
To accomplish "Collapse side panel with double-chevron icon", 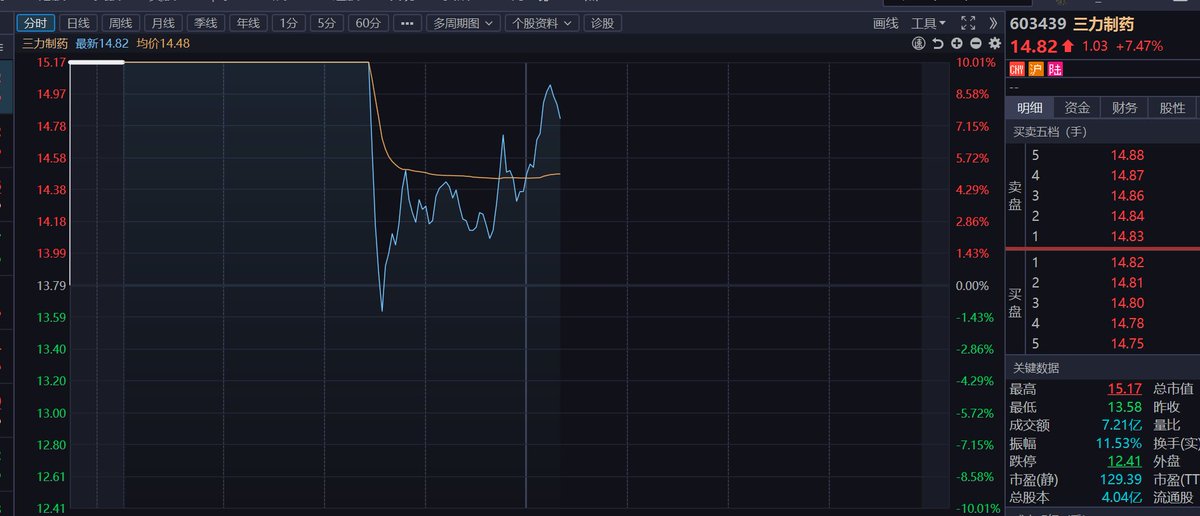I will pos(992,23).
